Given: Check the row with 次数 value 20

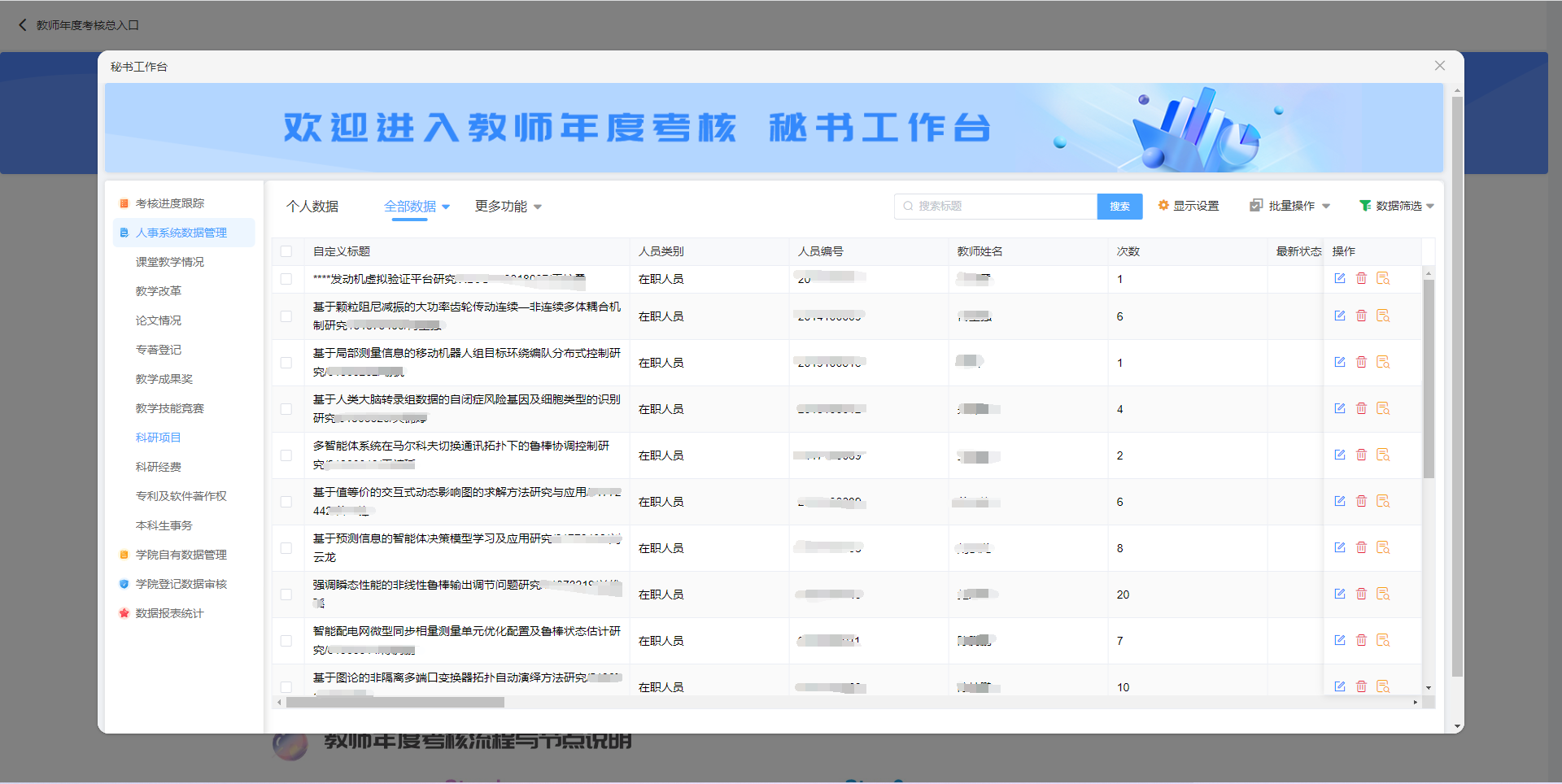Looking at the screenshot, I should [x=286, y=595].
